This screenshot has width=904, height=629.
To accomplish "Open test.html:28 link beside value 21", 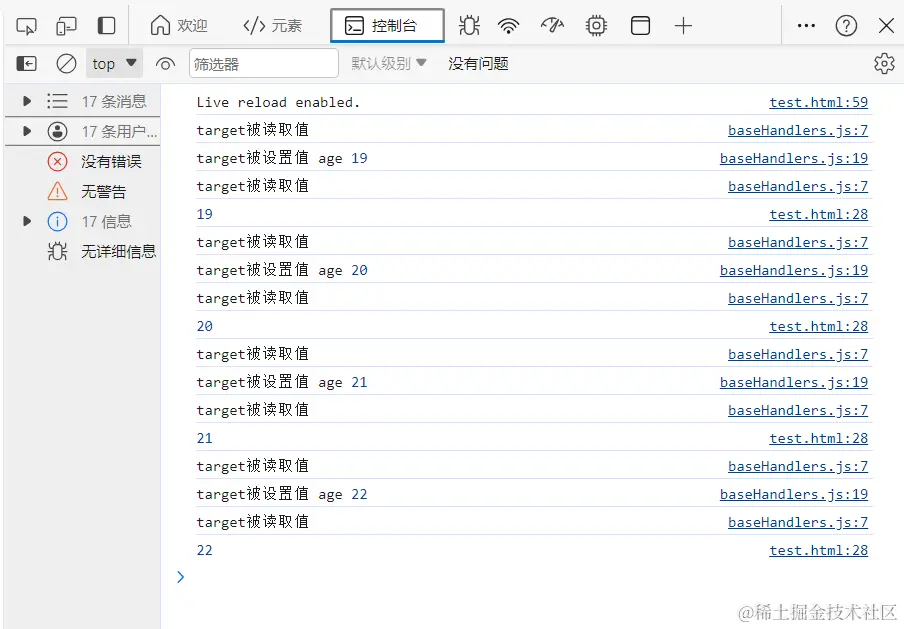I will [818, 438].
